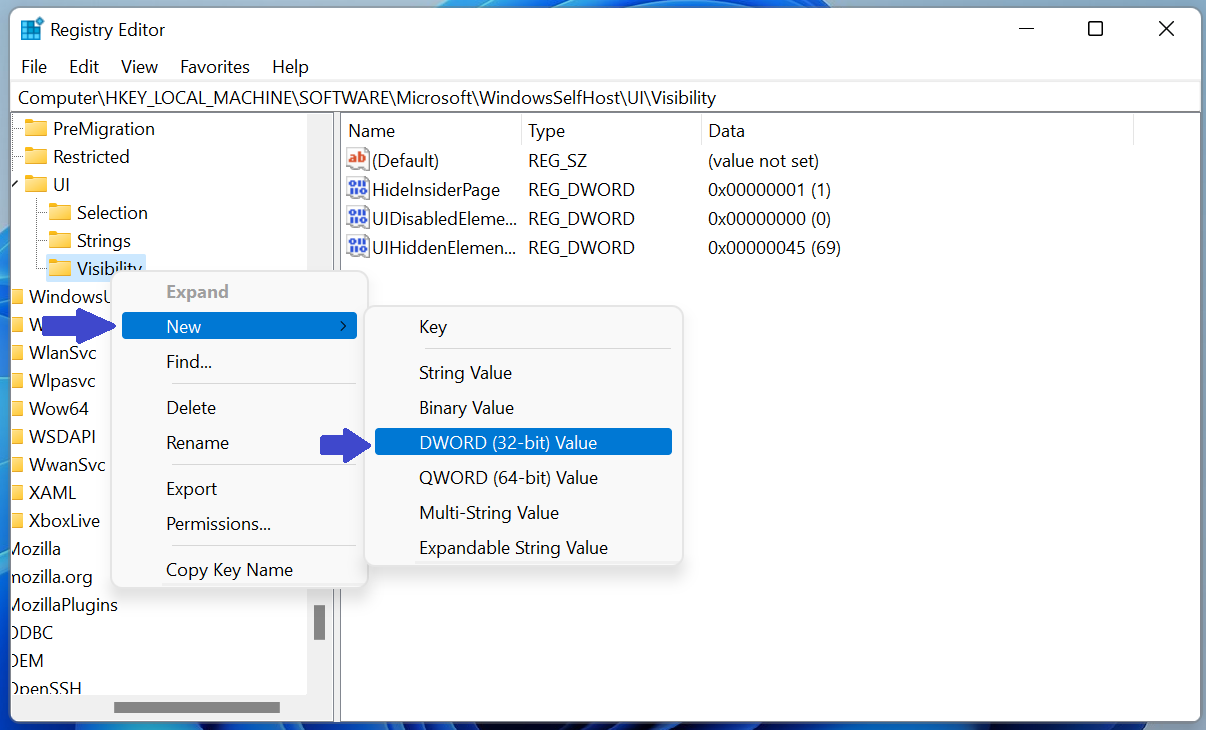The image size is (1206, 730).
Task: Select Permissions... from the context menu
Action: [x=216, y=523]
